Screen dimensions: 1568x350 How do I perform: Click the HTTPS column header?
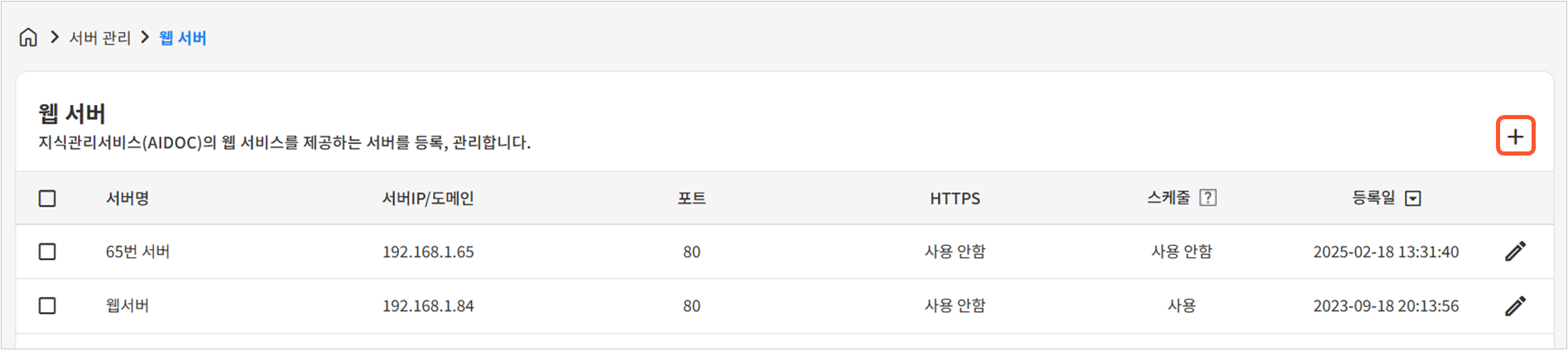[x=955, y=199]
